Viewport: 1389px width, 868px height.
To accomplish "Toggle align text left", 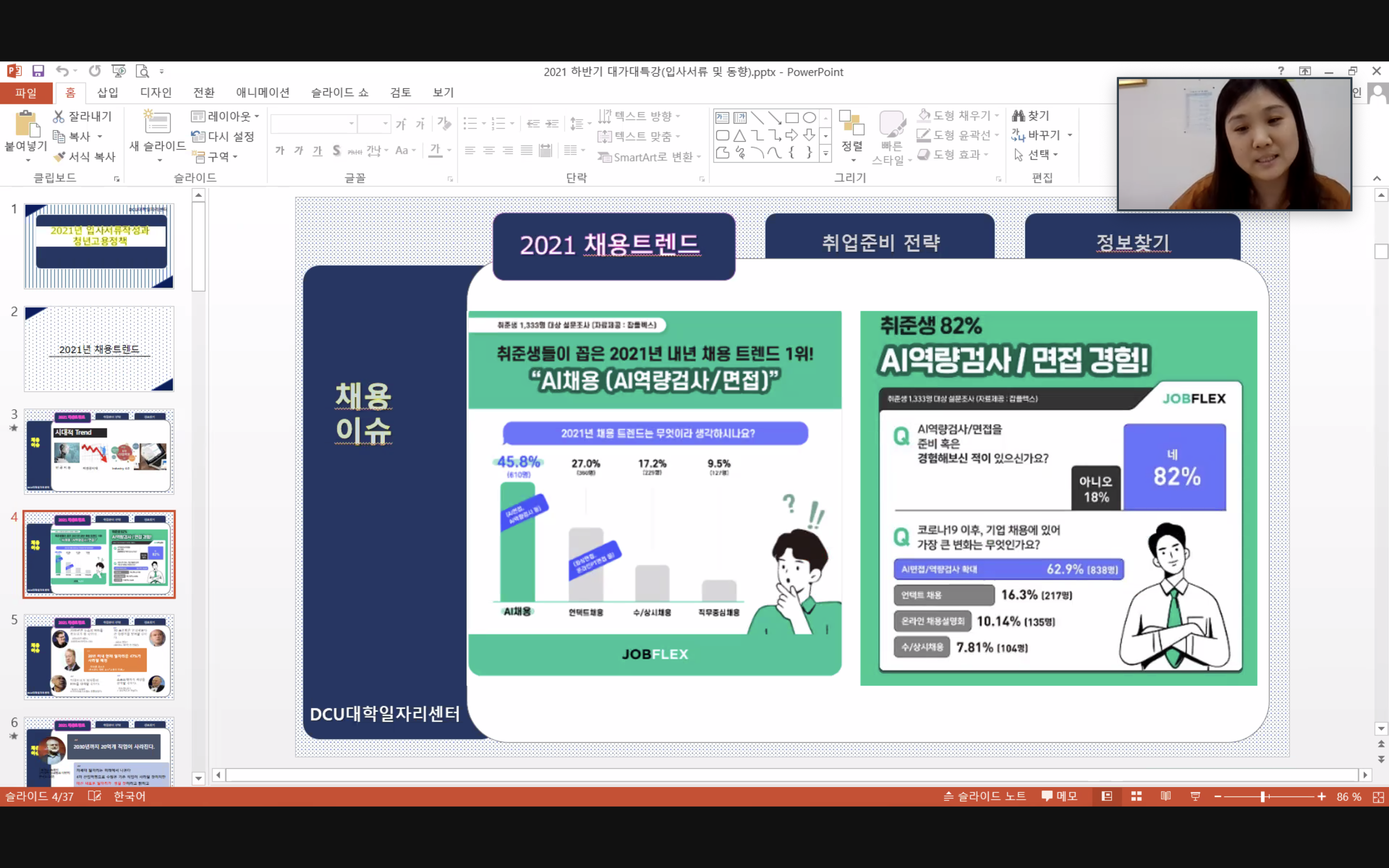I will point(470,150).
